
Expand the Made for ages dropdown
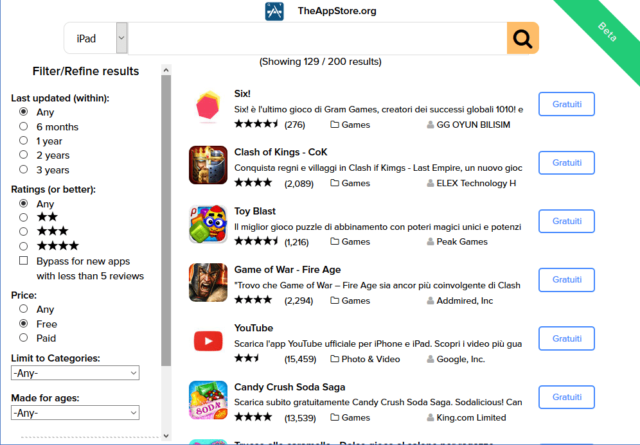pyautogui.click(x=75, y=413)
